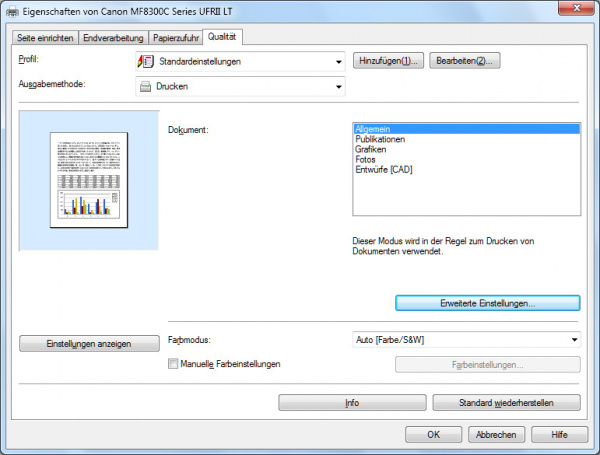Expand the Ausgabemethode dropdown
Viewport: 600px width, 455px height.
click(x=340, y=86)
